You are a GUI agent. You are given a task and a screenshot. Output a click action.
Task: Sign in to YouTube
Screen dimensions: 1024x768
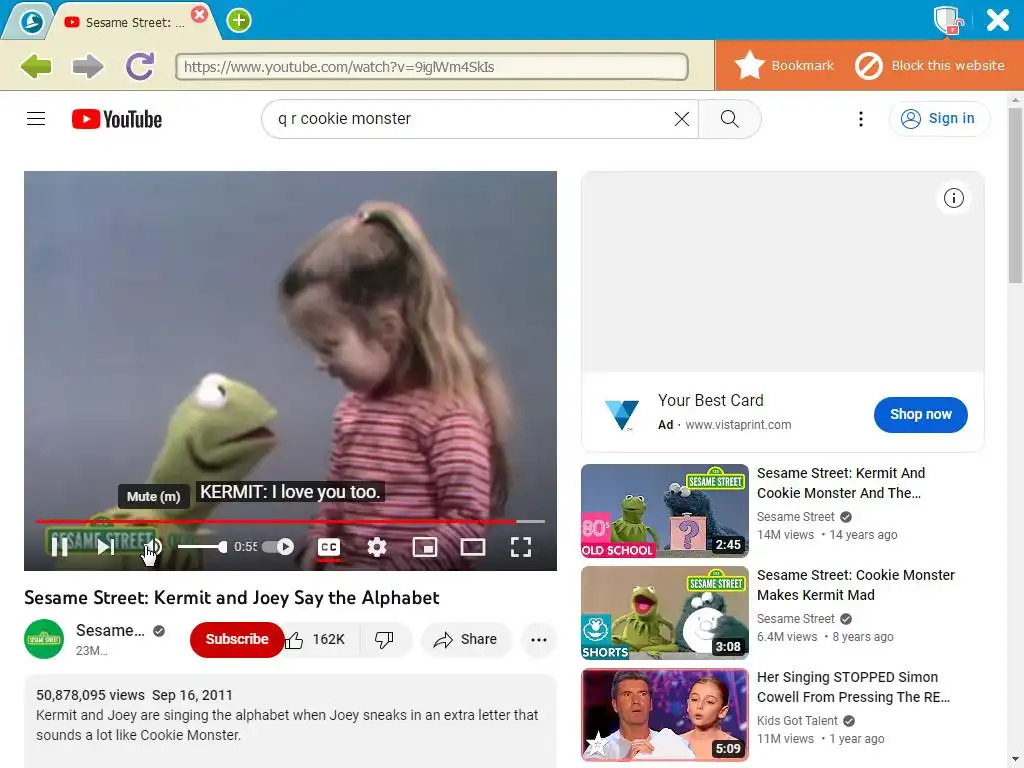939,119
